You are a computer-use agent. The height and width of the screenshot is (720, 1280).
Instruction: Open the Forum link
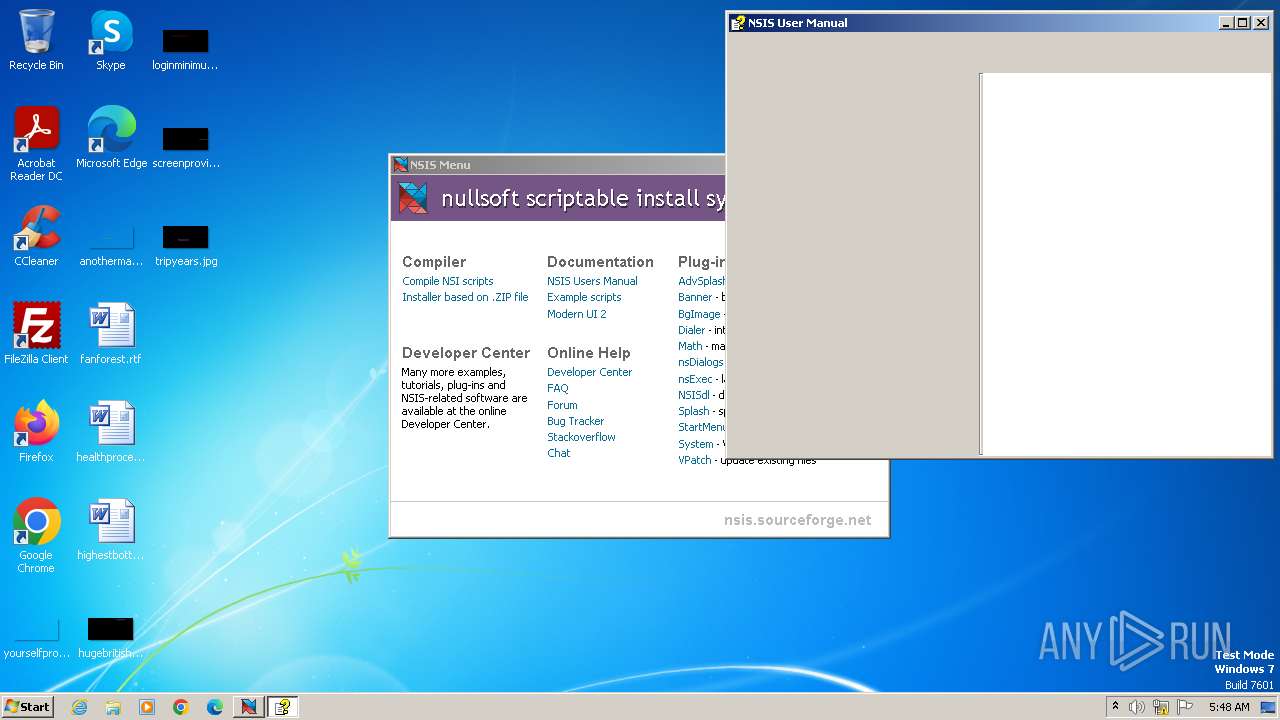tap(562, 405)
